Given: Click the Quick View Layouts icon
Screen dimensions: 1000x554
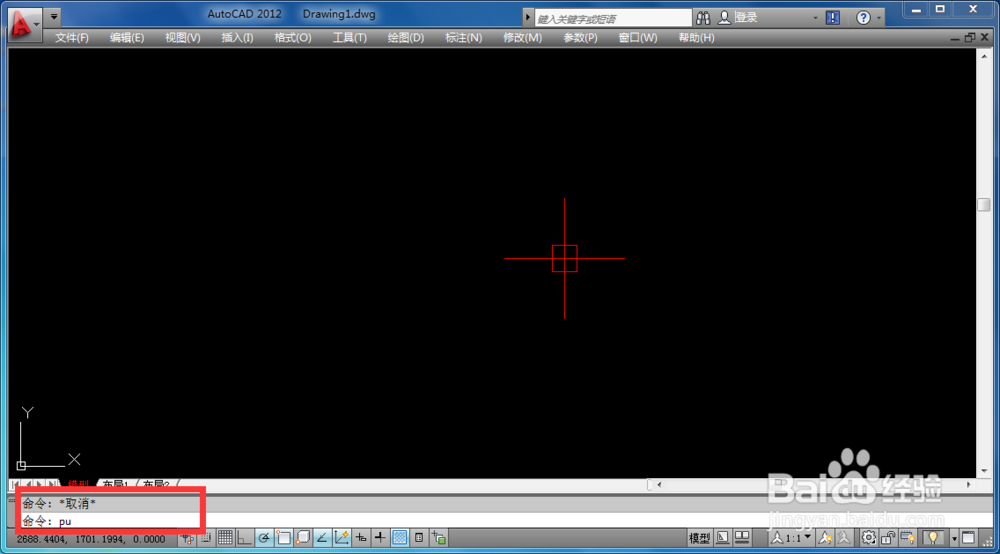Looking at the screenshot, I should pos(723,538).
